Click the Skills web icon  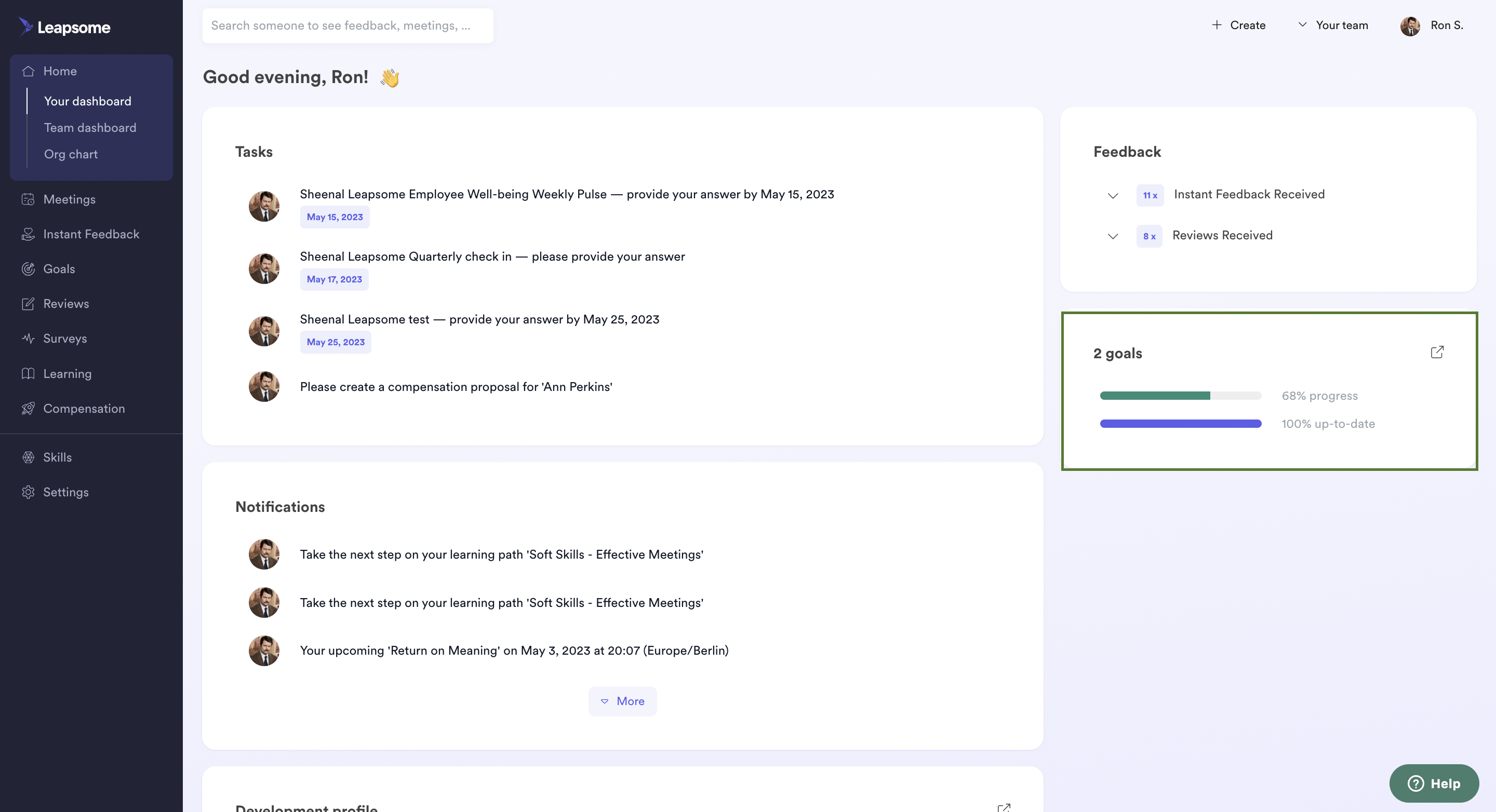(x=28, y=457)
